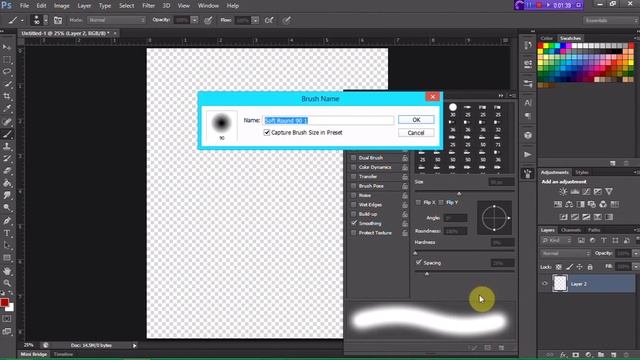The image size is (640, 360).
Task: Open the History panel icon
Action: (x=528, y=45)
